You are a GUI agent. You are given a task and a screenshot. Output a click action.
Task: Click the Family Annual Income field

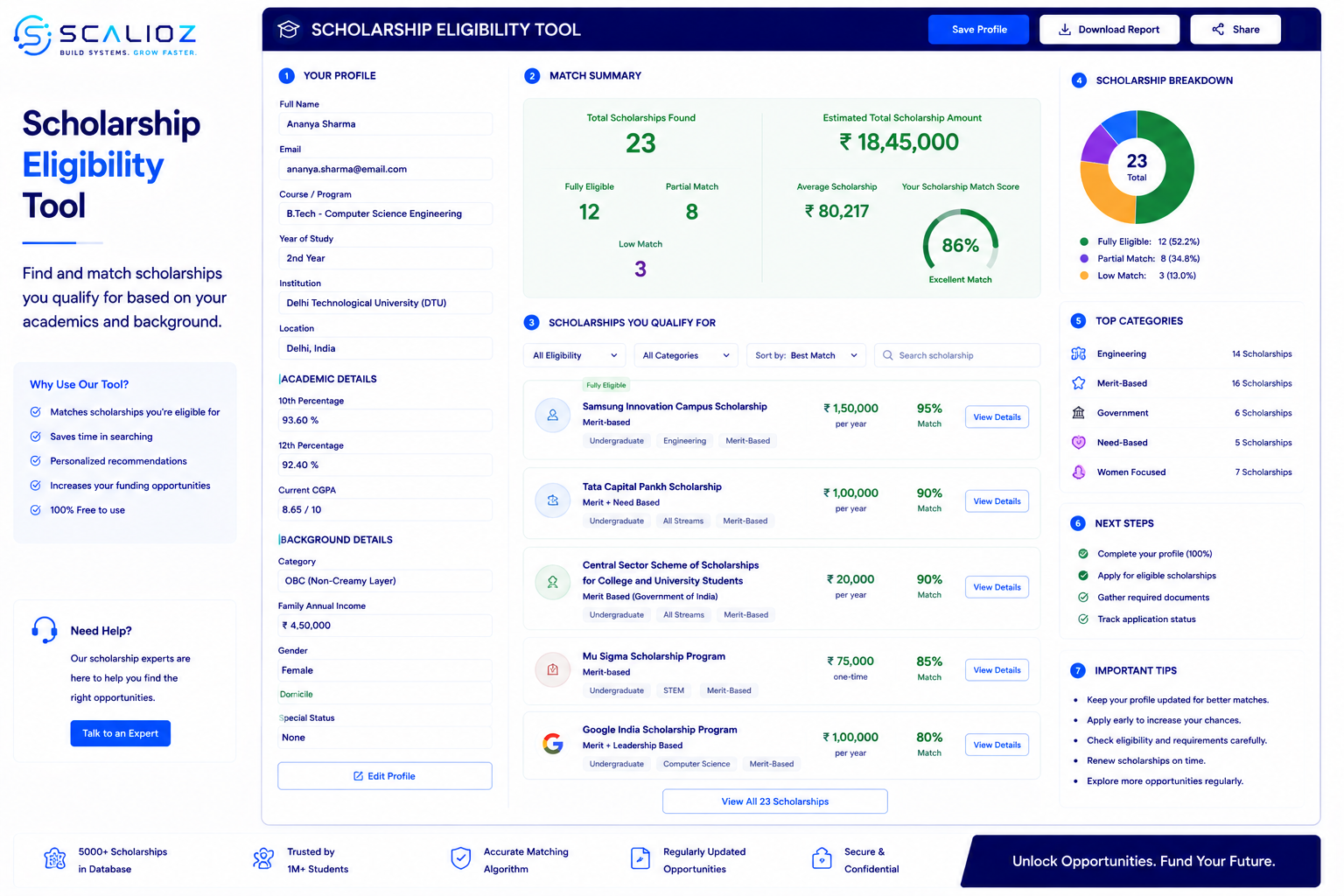click(385, 626)
